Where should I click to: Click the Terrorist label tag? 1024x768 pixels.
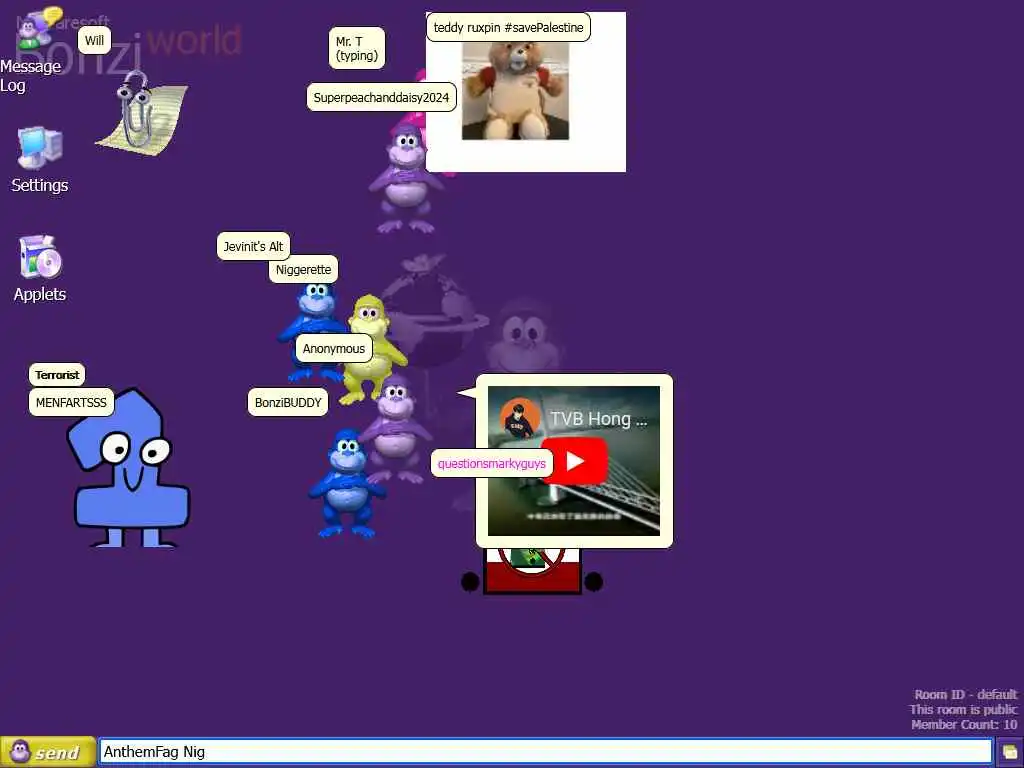tap(57, 375)
